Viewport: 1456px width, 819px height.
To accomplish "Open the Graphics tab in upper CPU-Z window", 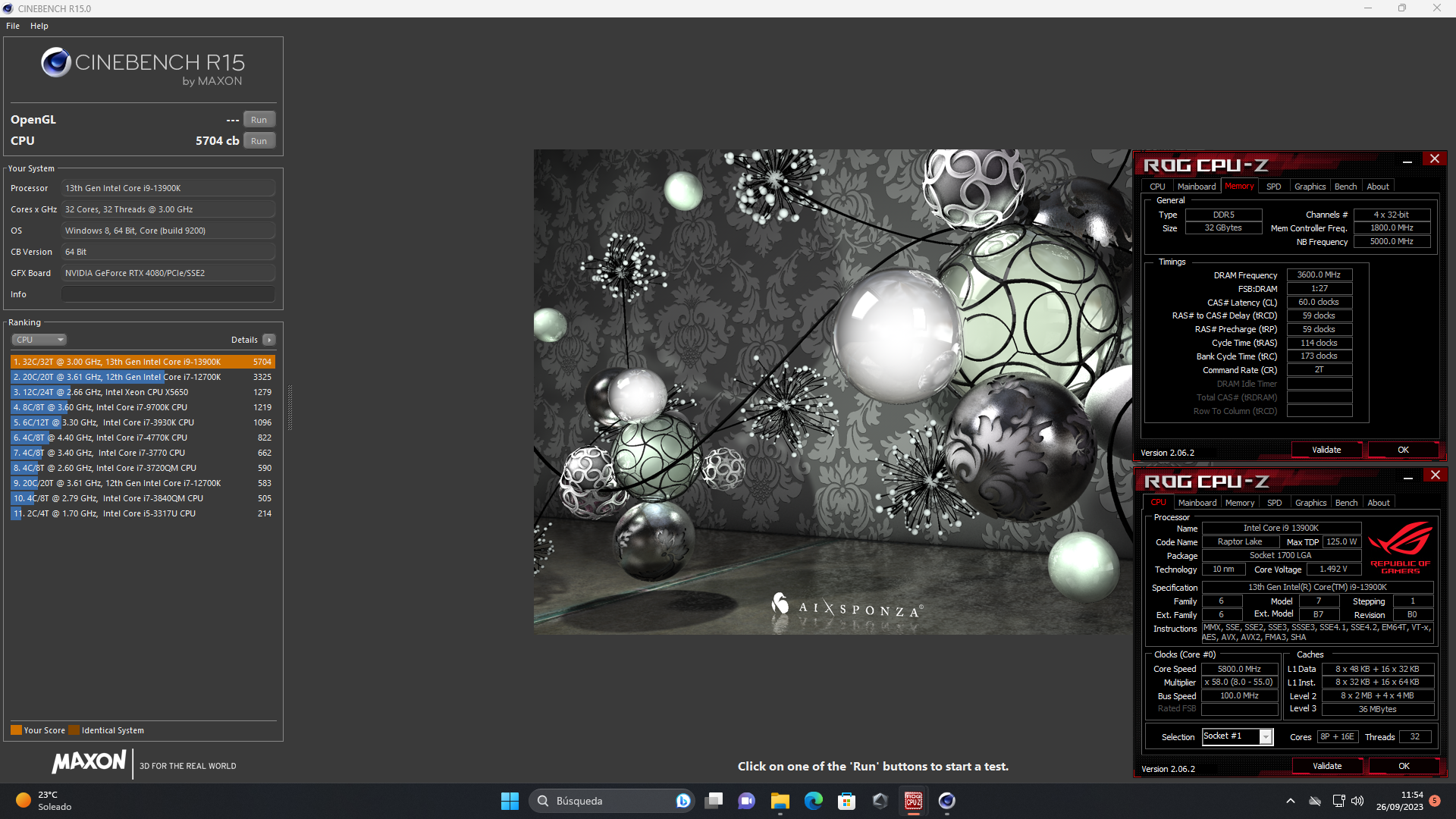I will tap(1310, 187).
